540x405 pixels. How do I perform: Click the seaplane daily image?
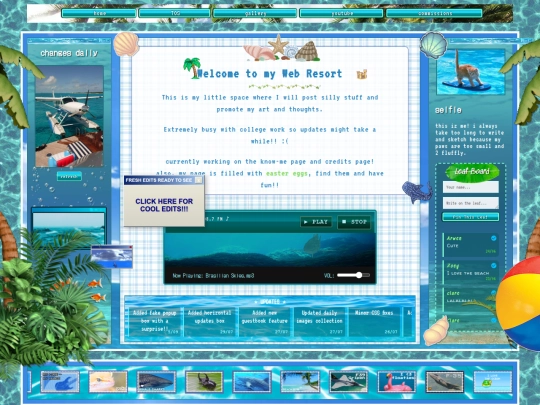pyautogui.click(x=69, y=116)
